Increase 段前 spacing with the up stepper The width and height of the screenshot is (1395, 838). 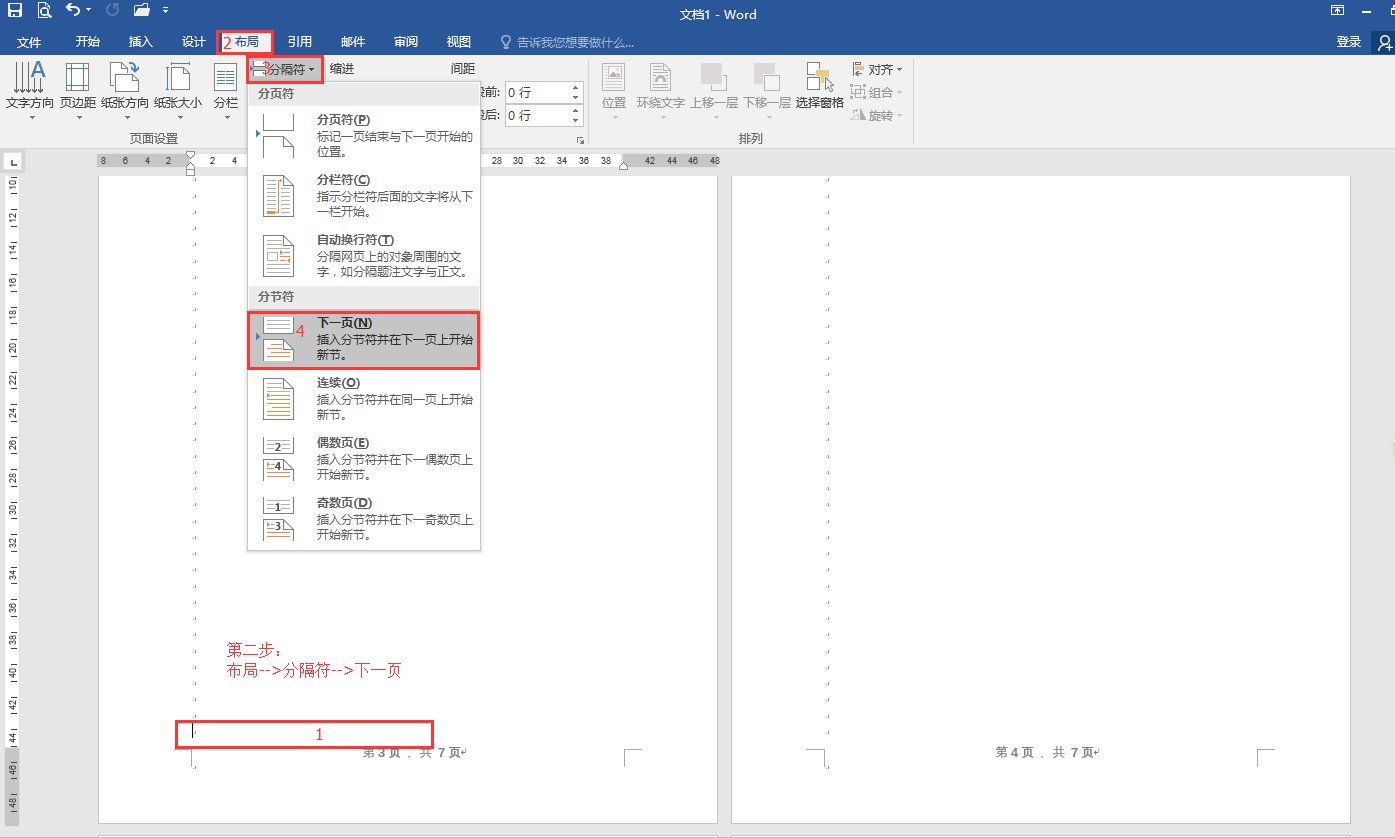point(573,87)
